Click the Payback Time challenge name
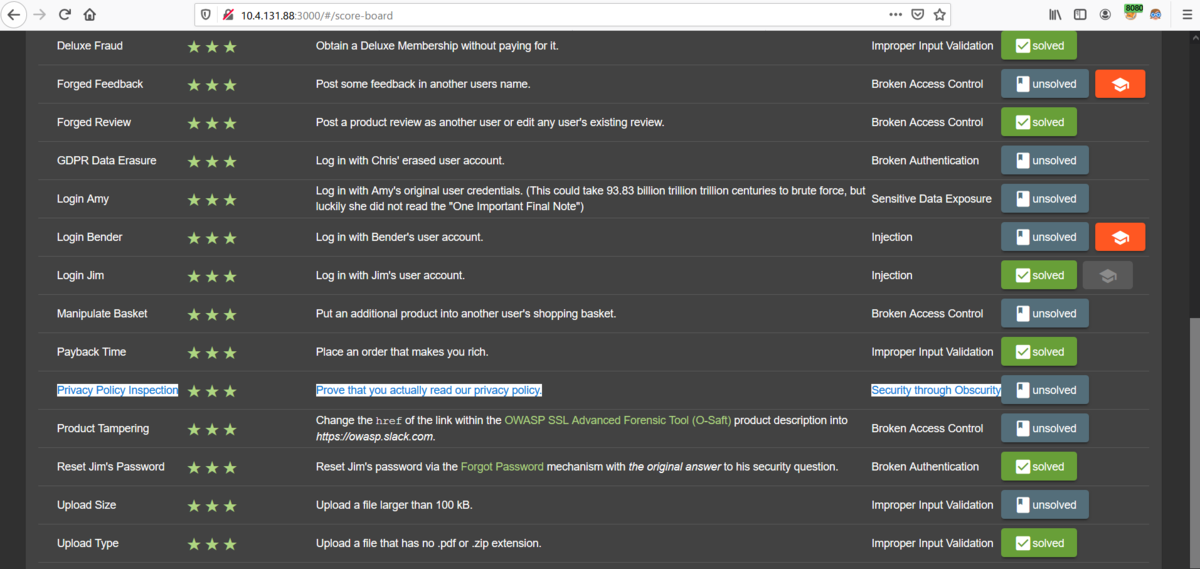 pos(92,352)
